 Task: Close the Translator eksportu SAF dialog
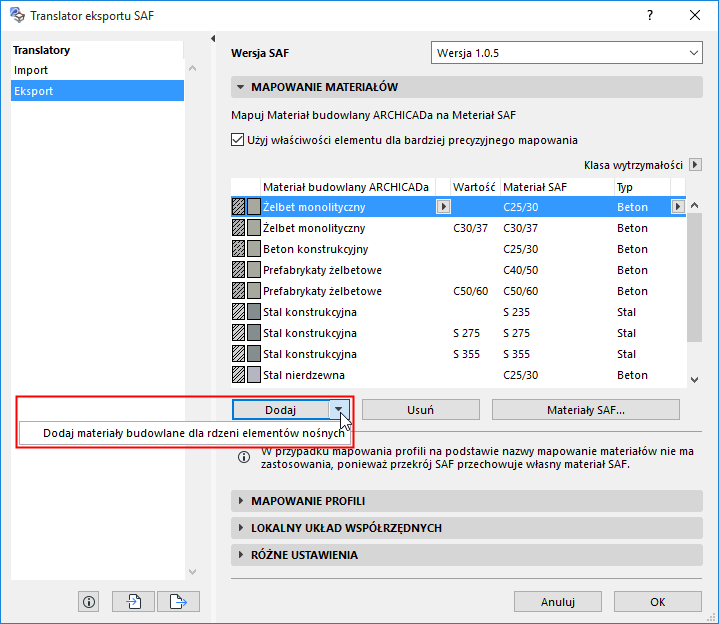click(x=695, y=15)
